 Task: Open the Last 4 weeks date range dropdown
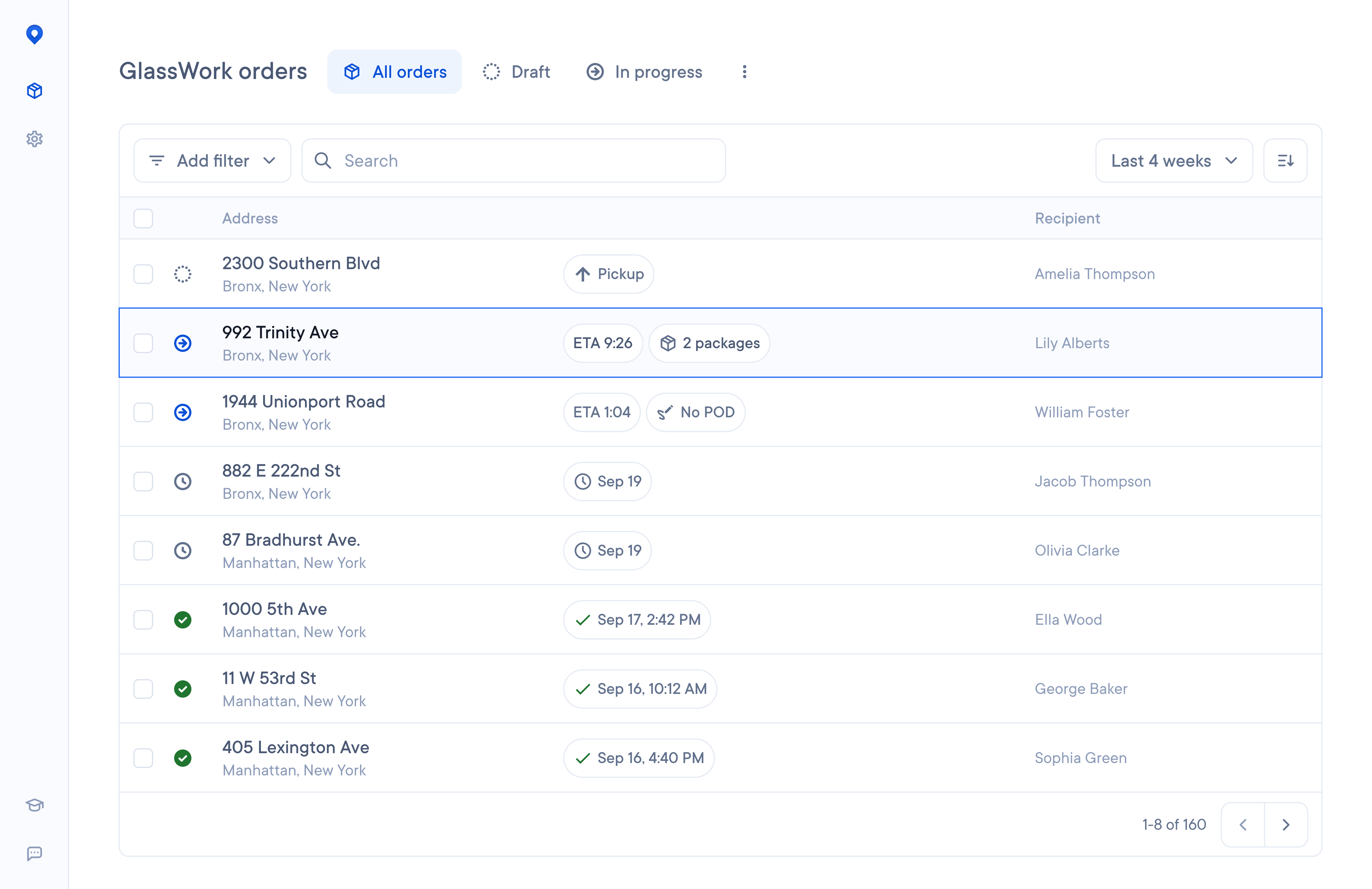click(x=1174, y=161)
